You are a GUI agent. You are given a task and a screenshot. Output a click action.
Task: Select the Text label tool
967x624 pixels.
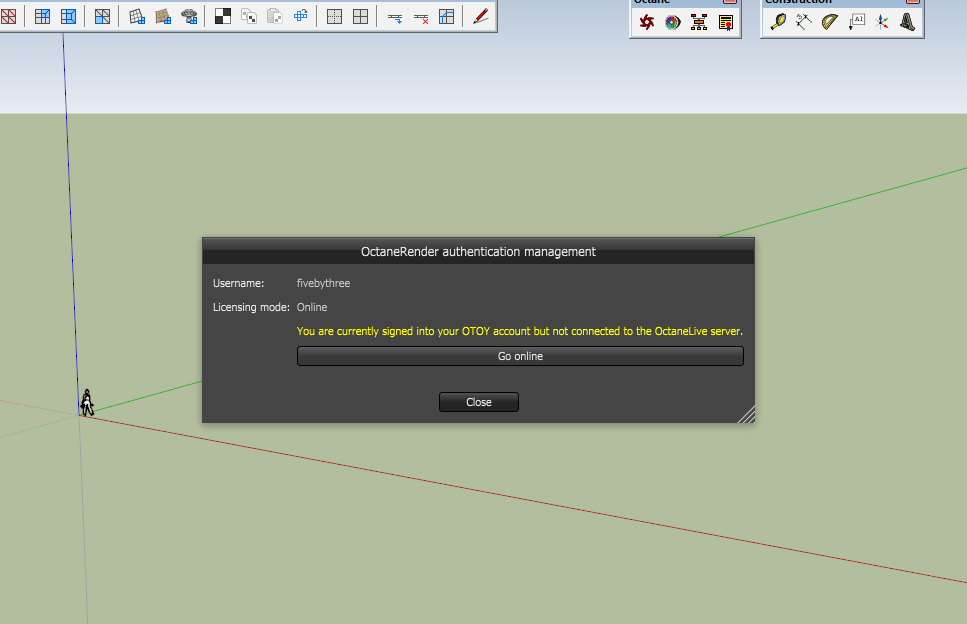coord(856,22)
